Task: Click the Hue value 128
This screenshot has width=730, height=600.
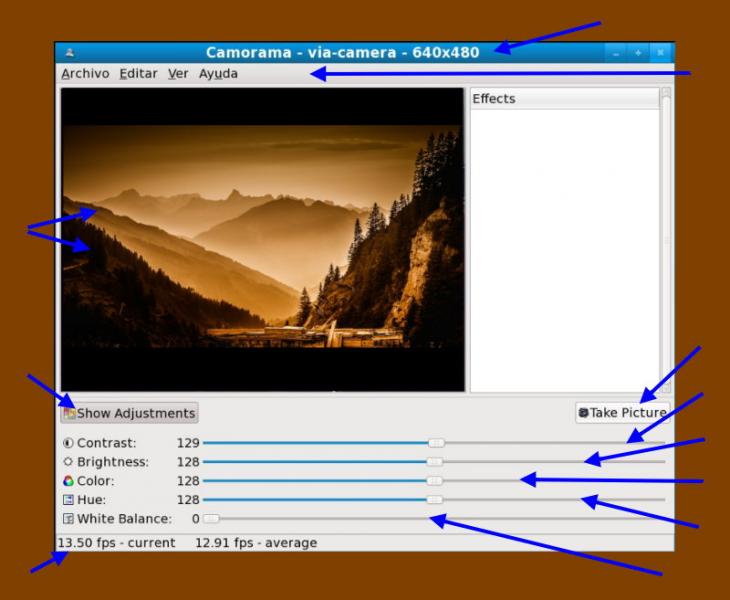Action: click(188, 499)
